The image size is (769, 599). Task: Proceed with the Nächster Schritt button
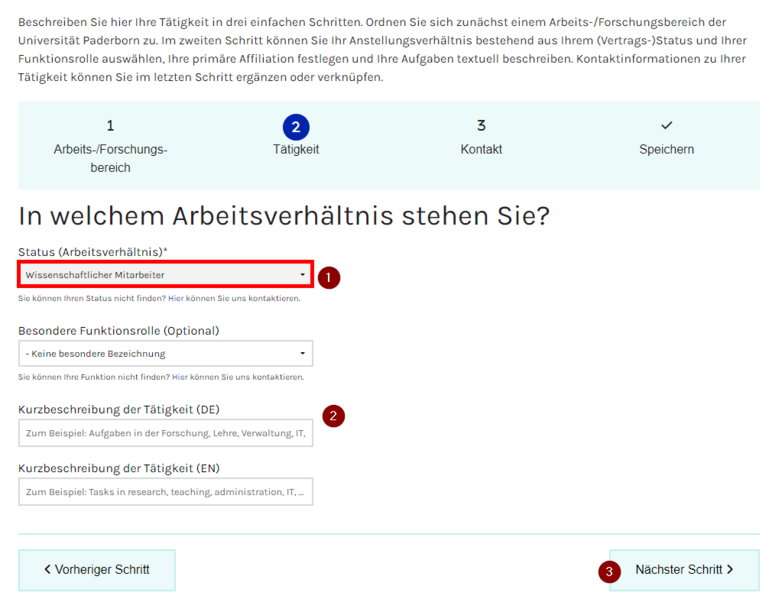[x=684, y=570]
